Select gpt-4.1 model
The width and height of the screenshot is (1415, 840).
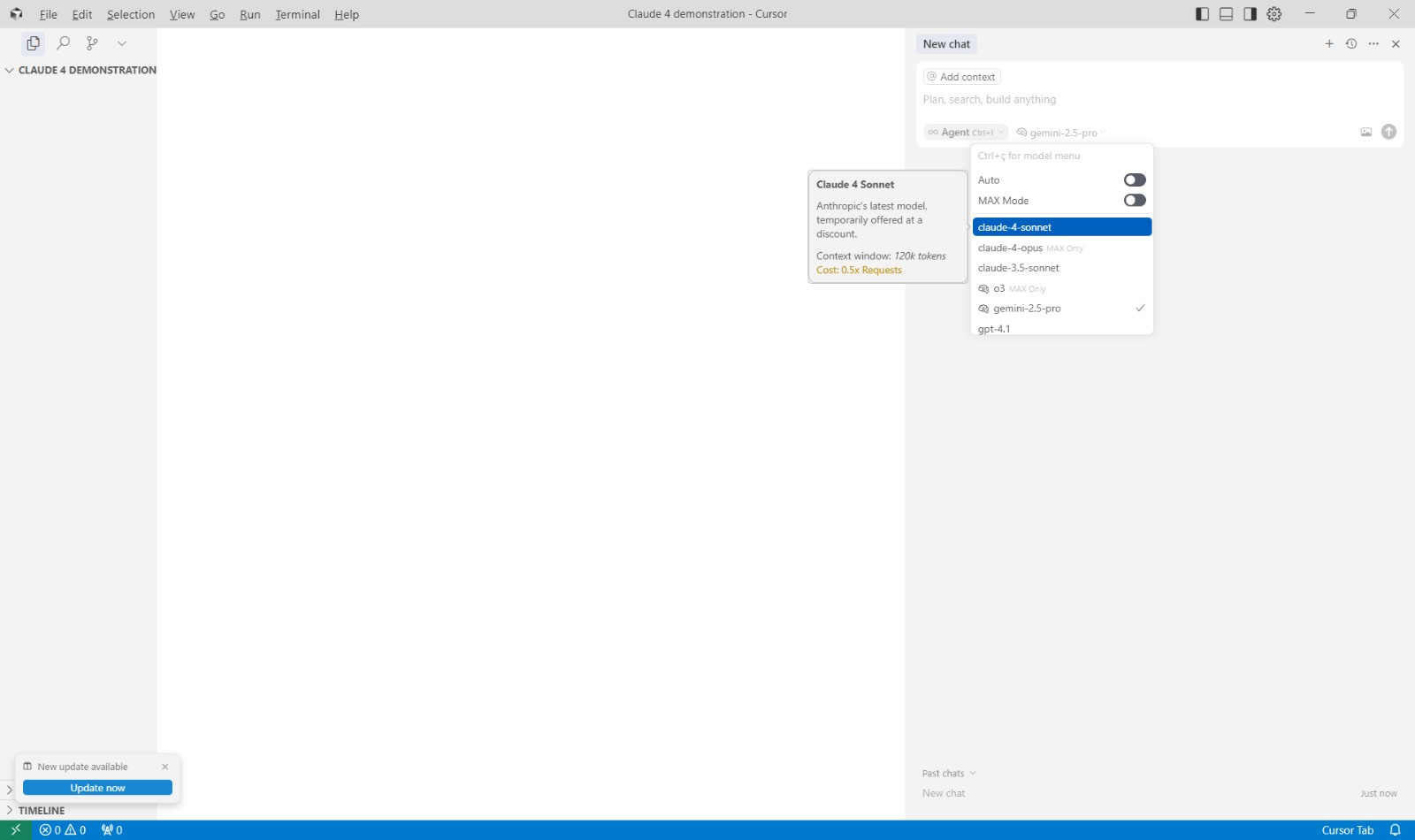coord(1062,328)
